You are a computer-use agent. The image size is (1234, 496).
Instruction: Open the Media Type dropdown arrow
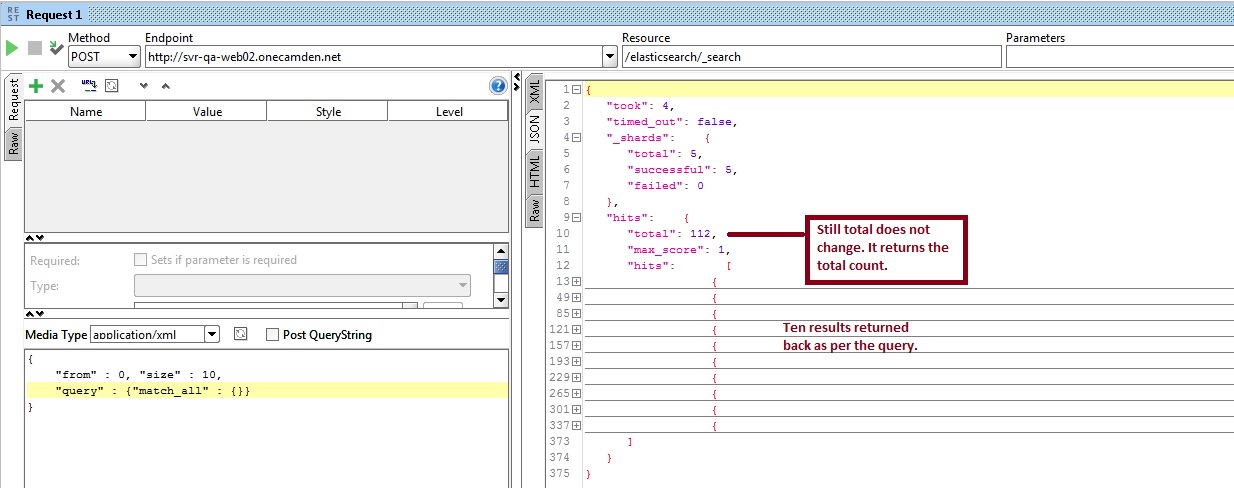(x=212, y=334)
